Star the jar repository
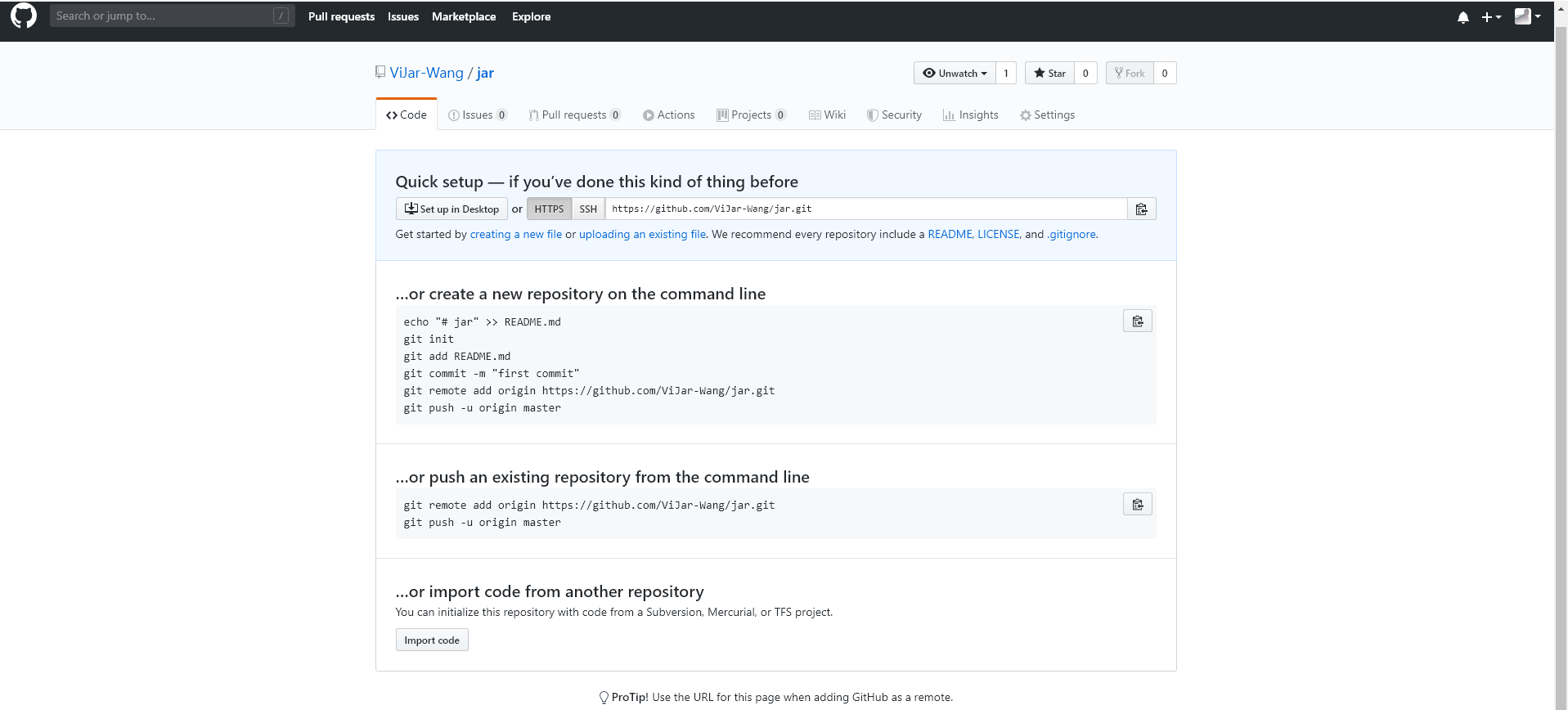The image size is (1568, 710). pos(1049,74)
